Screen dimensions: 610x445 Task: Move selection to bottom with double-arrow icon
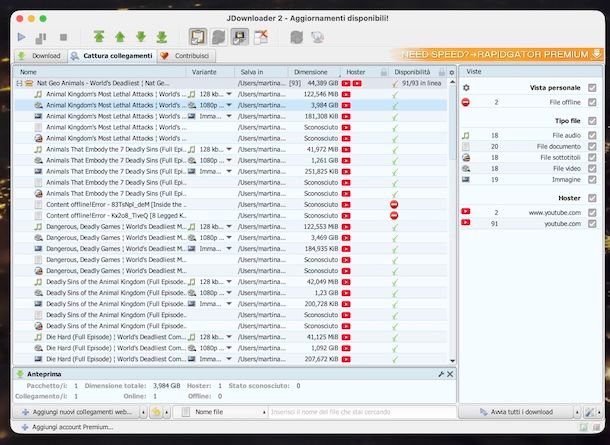click(162, 37)
